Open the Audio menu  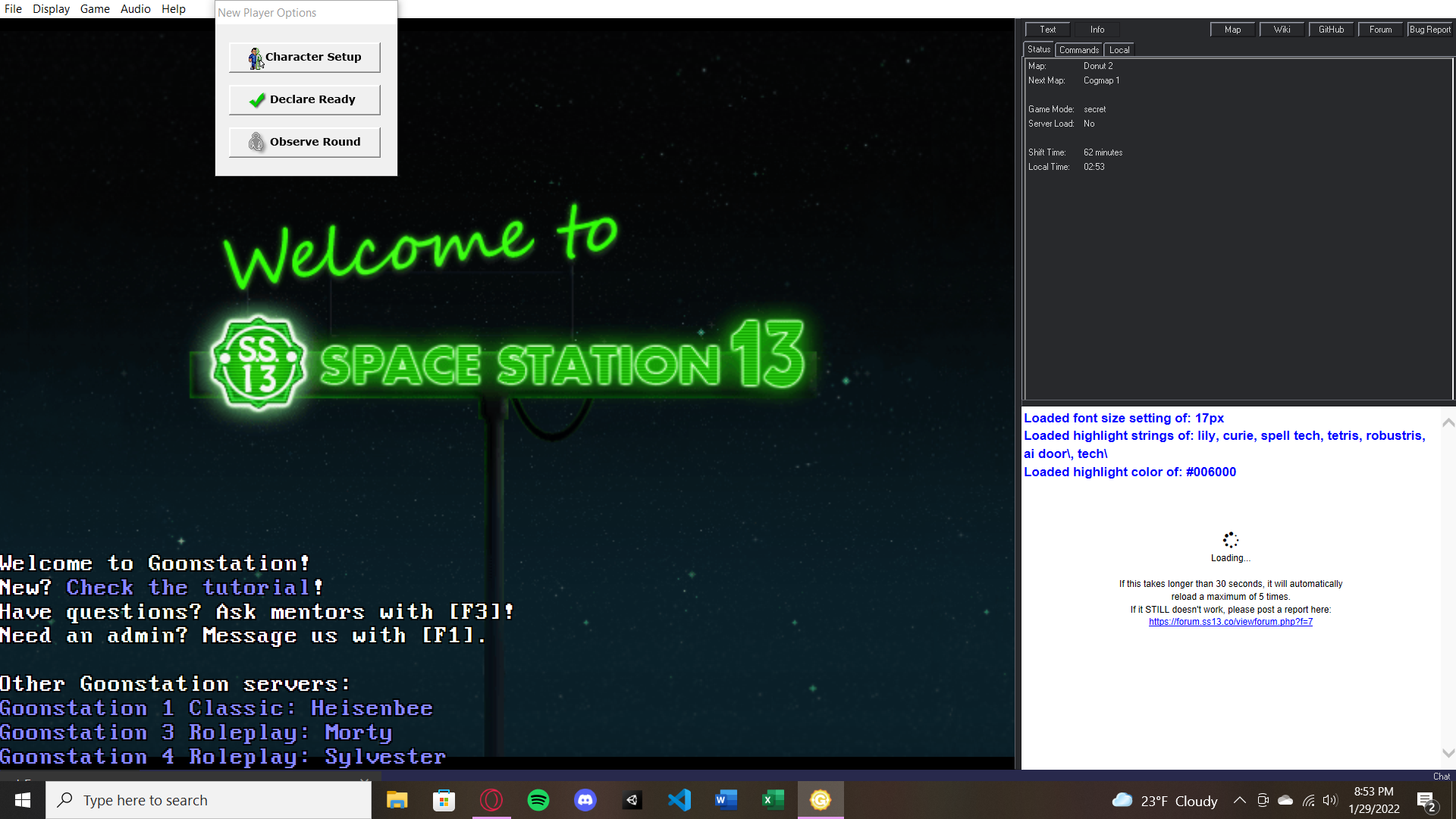(x=135, y=8)
